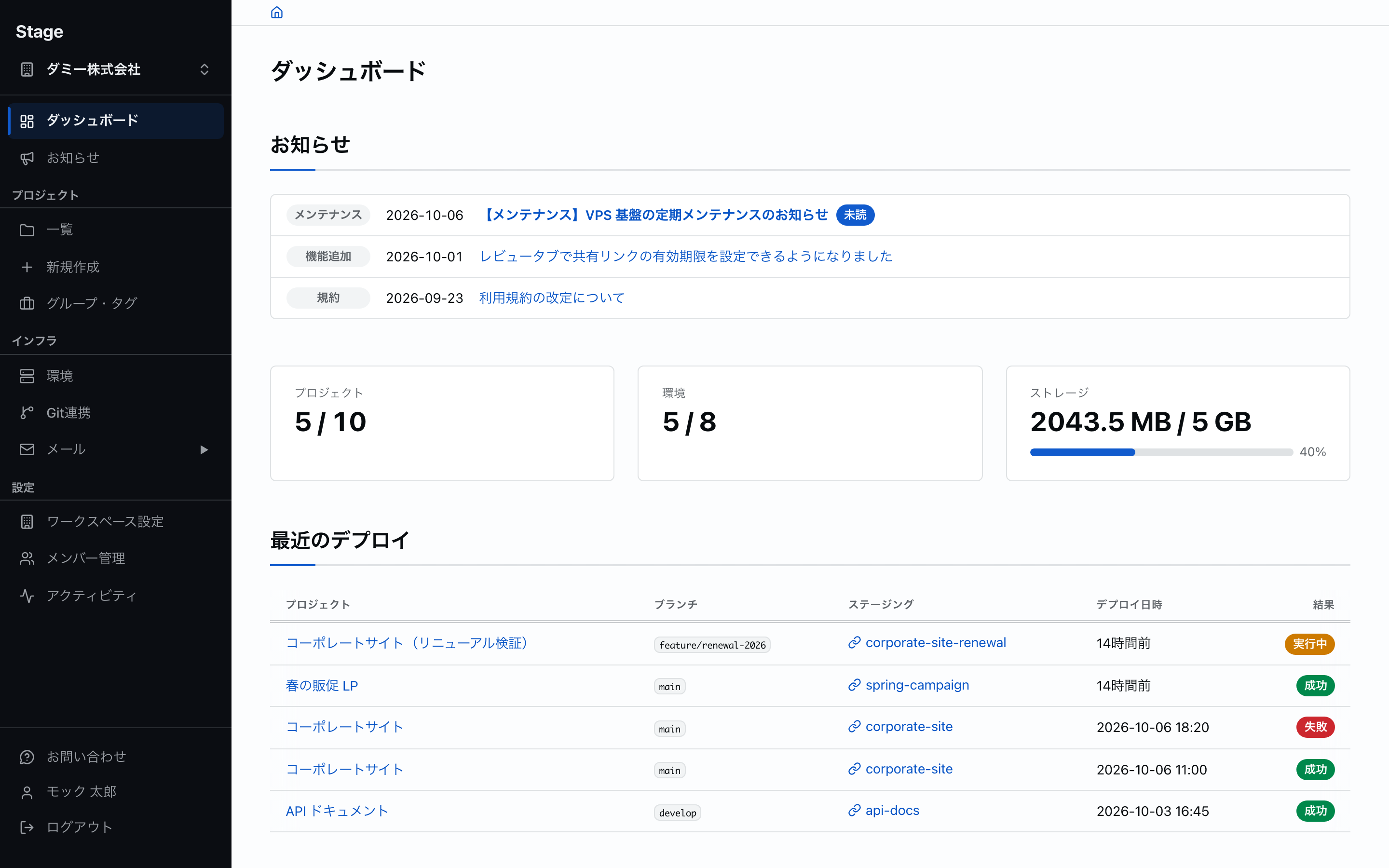Click the Stage logo text

click(39, 31)
